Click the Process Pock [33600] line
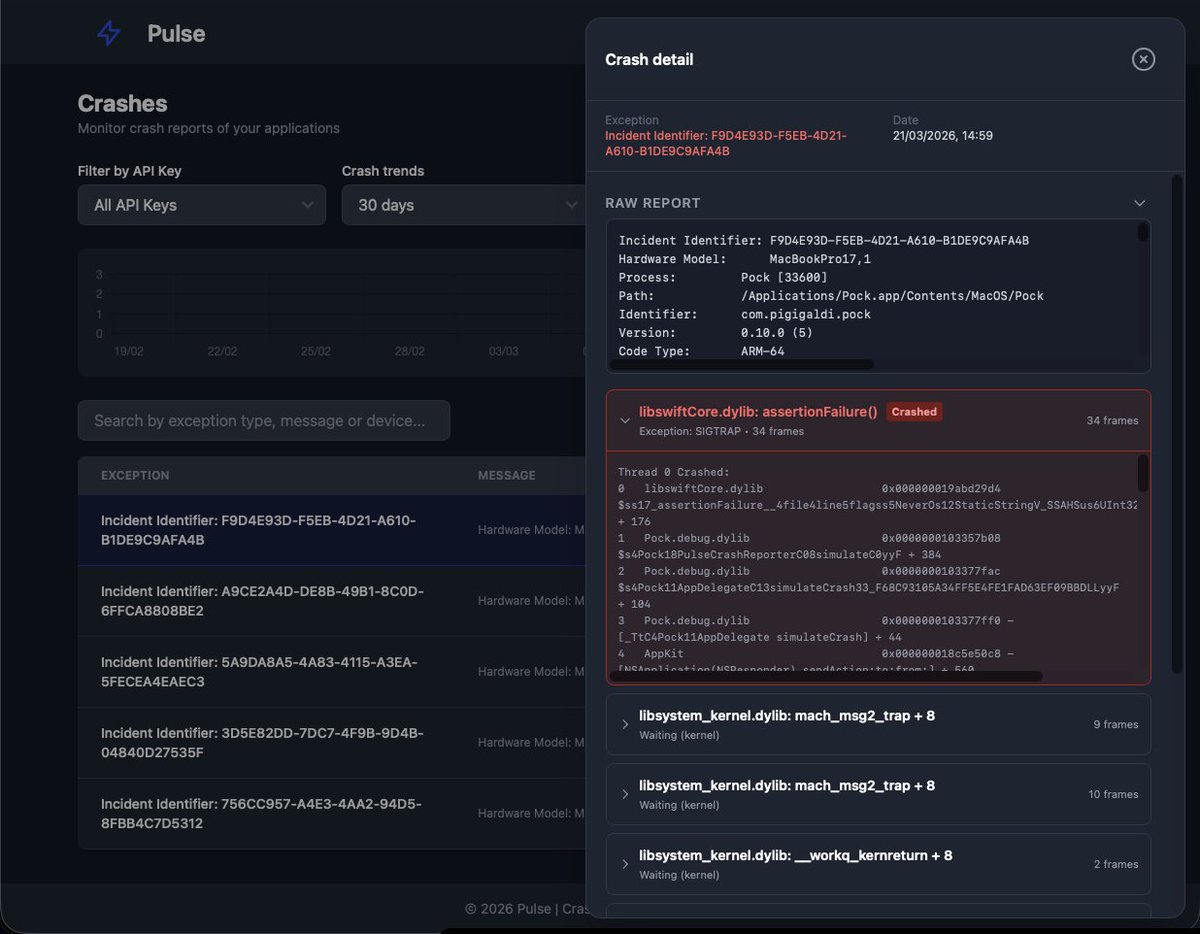Viewport: 1200px width, 934px height. [x=723, y=277]
